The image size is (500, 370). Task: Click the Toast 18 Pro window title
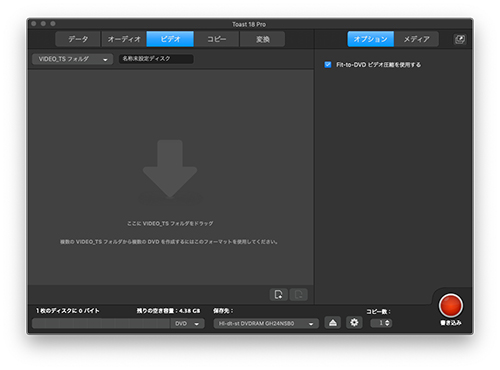249,24
